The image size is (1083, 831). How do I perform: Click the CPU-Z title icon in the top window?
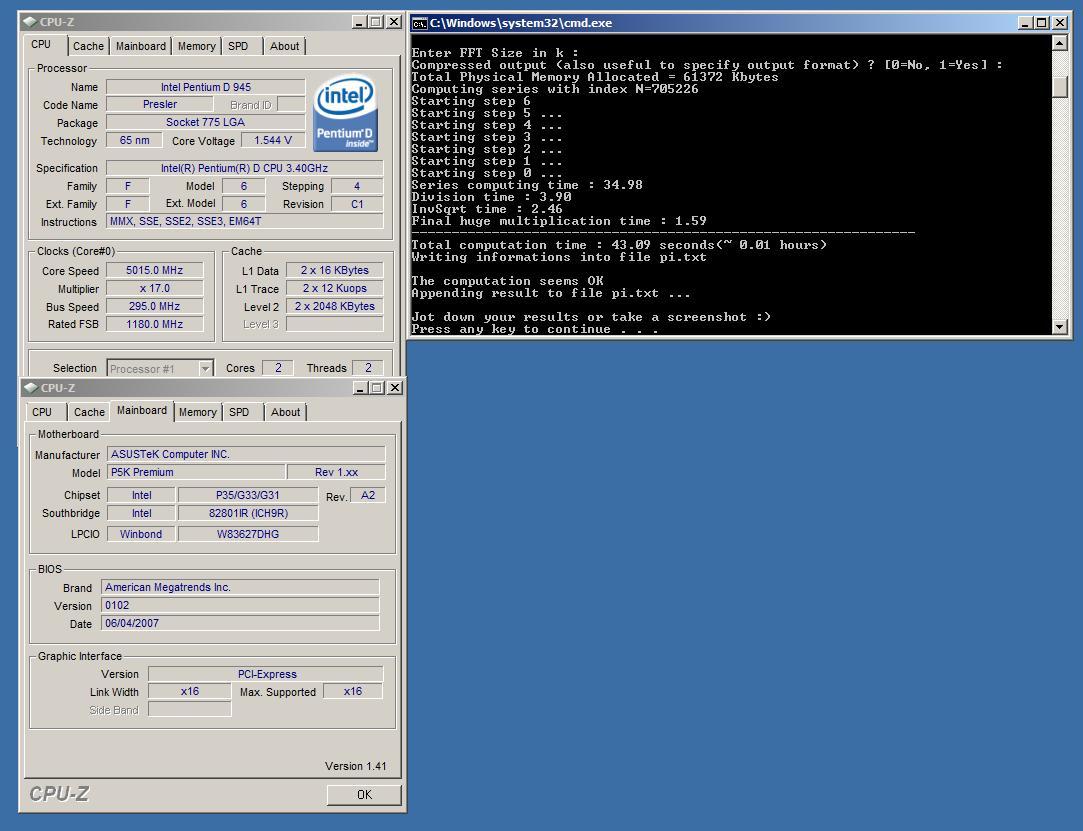30,21
